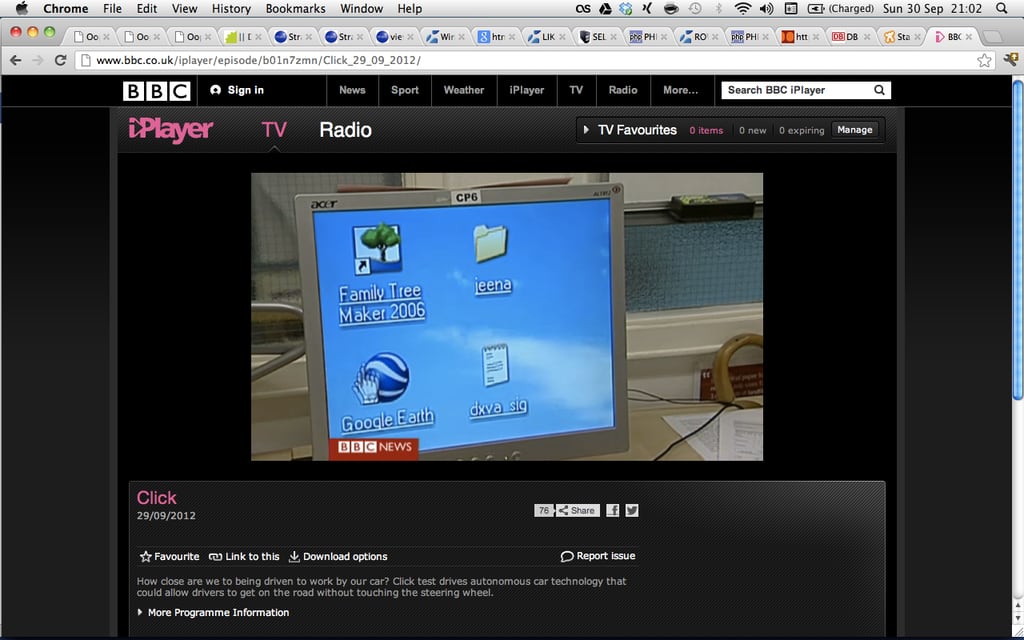The width and height of the screenshot is (1024, 640).
Task: Click the search magnifier icon in BBC search
Action: pos(880,90)
